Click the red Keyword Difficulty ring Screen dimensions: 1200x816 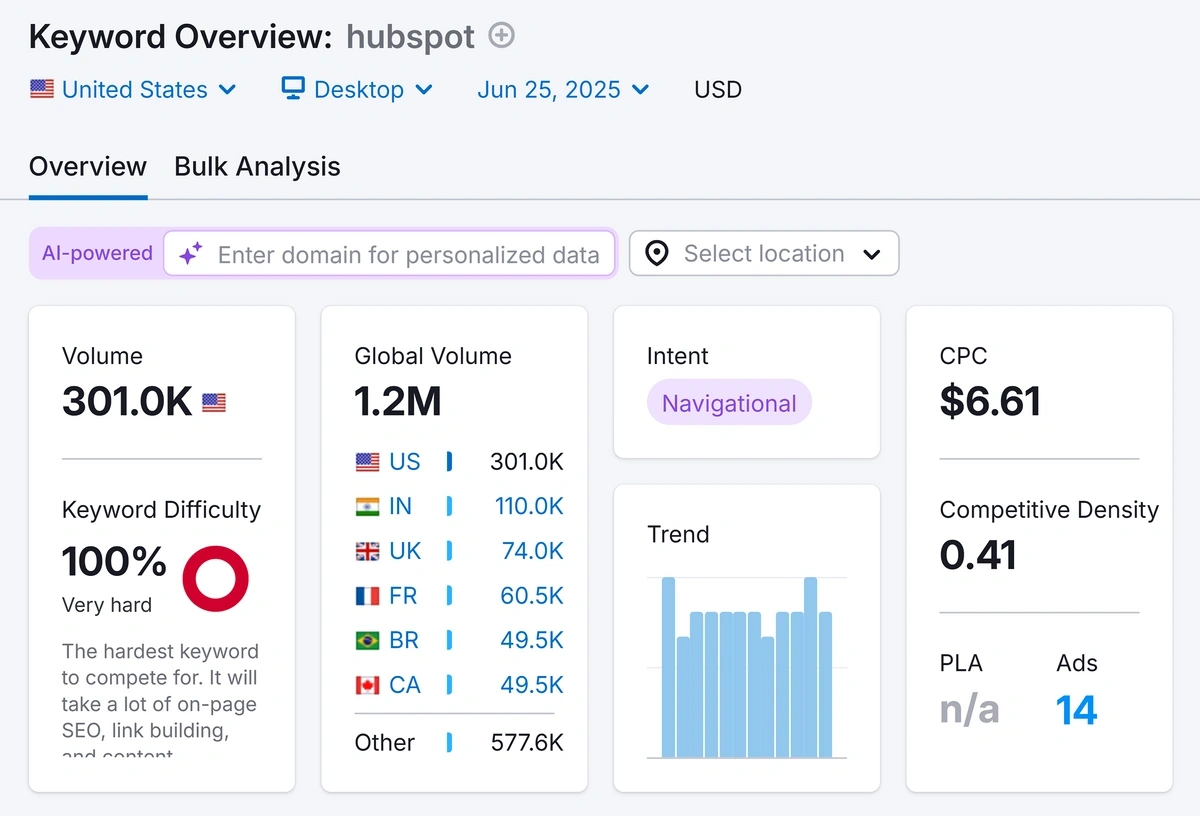click(215, 578)
